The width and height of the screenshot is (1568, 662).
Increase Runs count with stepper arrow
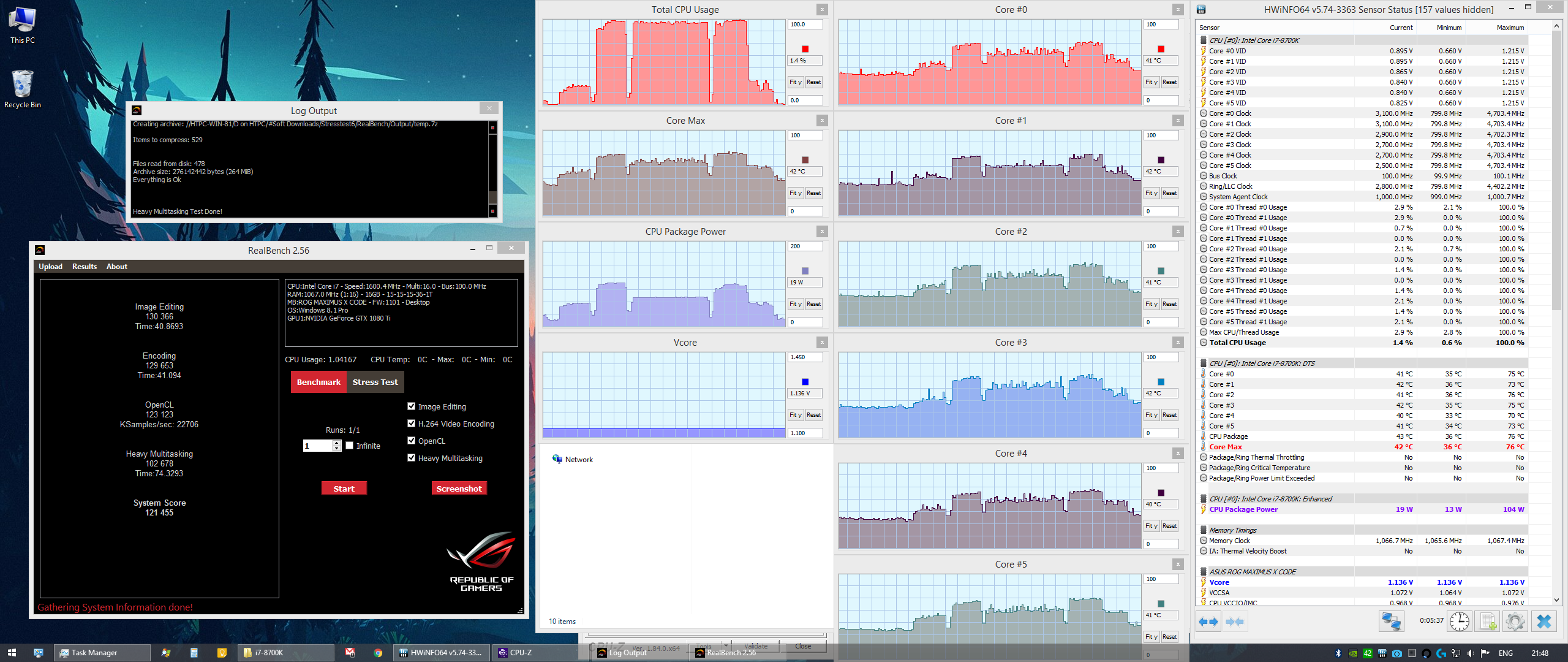pyautogui.click(x=336, y=443)
